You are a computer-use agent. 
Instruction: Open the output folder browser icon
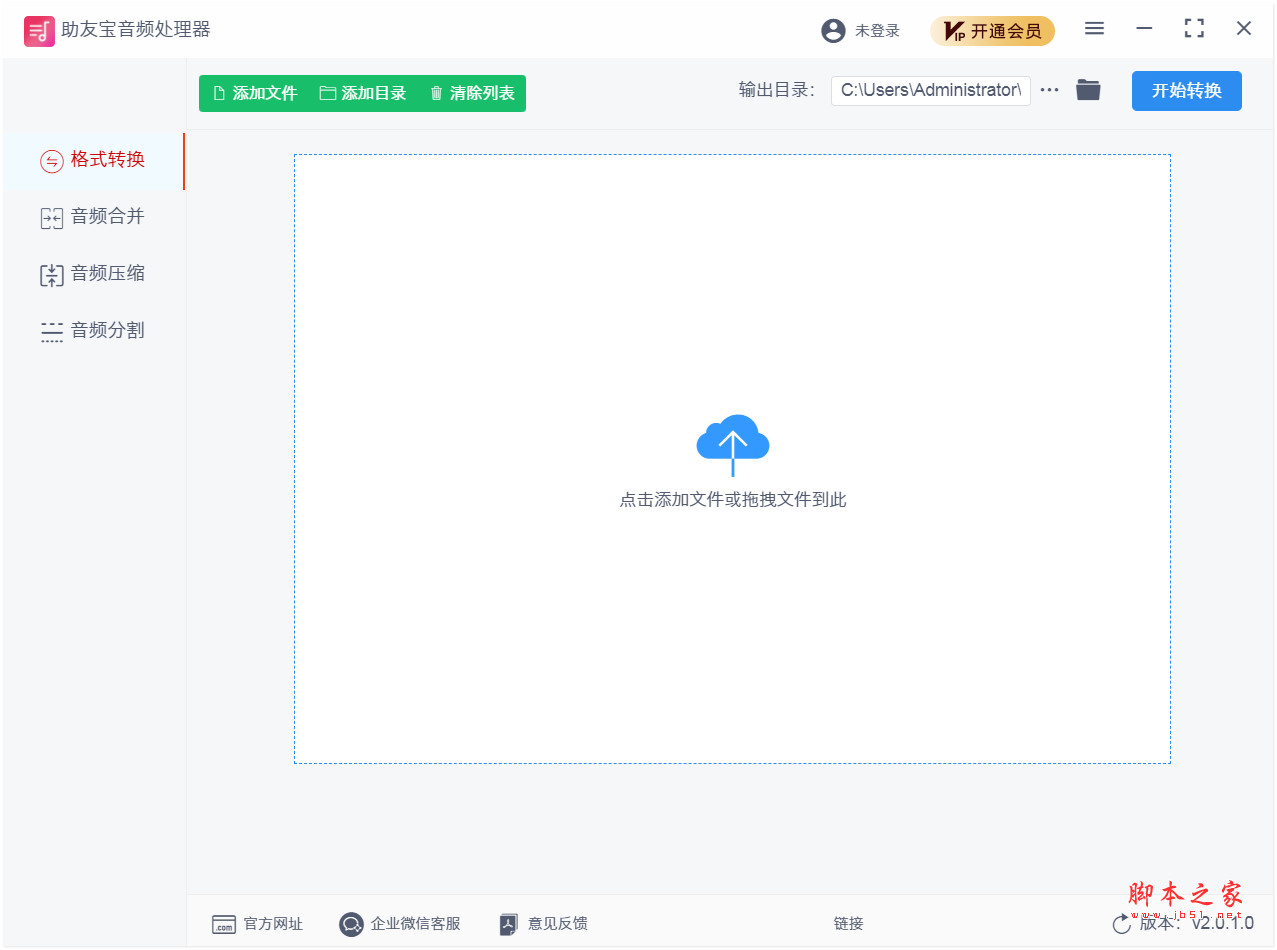tap(1088, 89)
